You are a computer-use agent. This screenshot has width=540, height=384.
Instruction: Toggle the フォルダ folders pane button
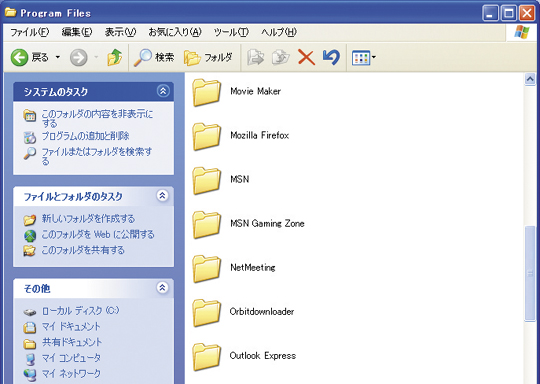pos(208,57)
